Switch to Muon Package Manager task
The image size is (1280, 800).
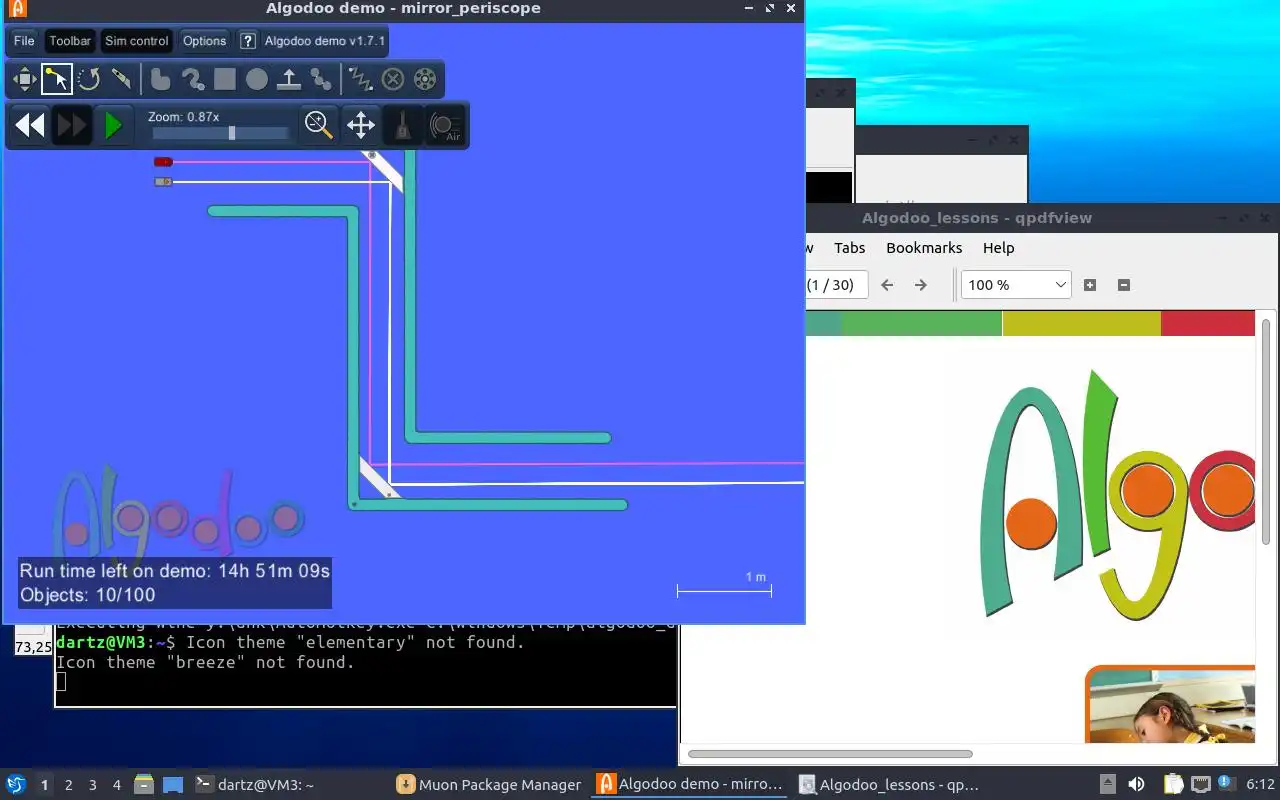tap(490, 785)
